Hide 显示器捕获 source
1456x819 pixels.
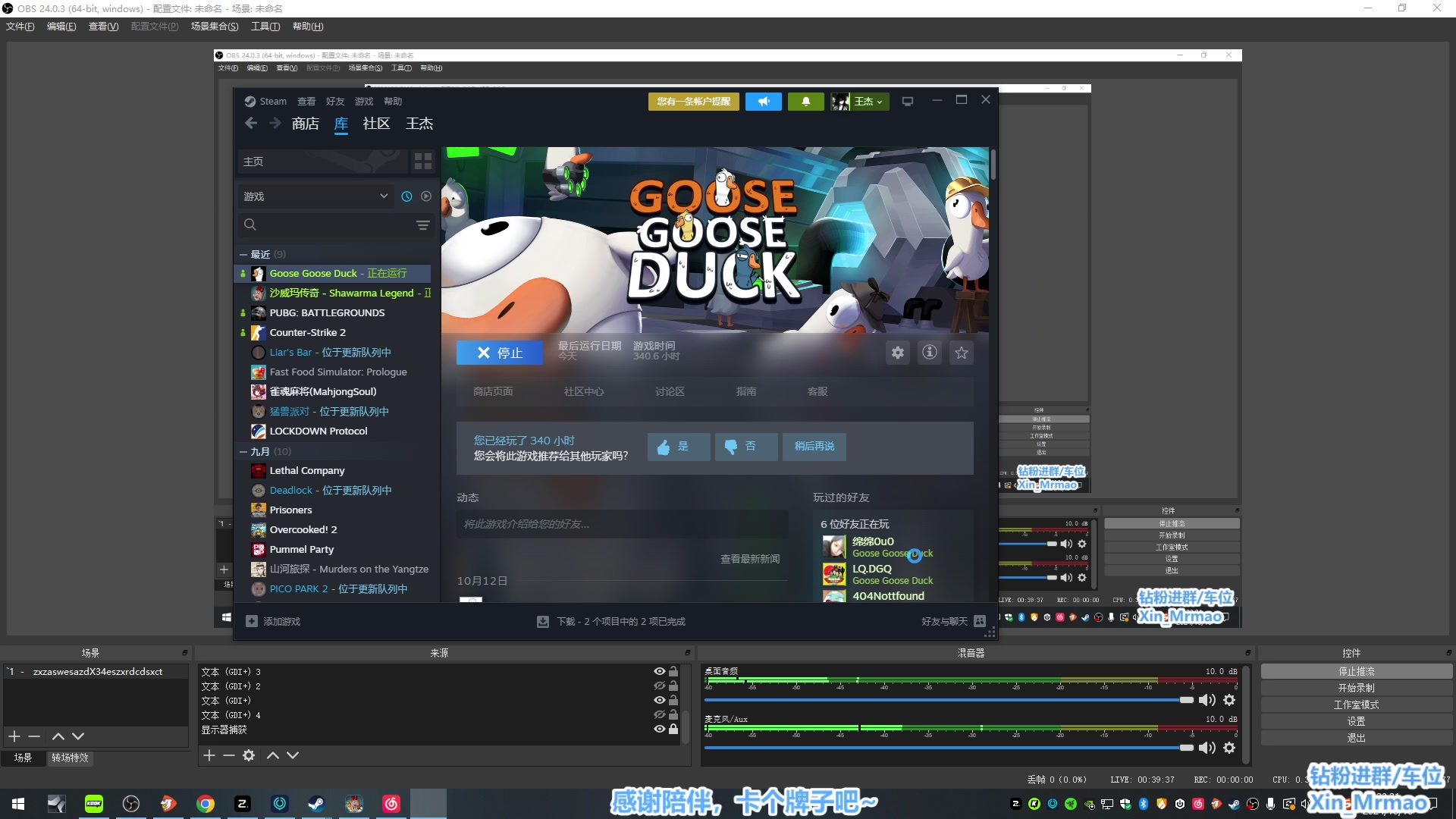click(x=660, y=730)
